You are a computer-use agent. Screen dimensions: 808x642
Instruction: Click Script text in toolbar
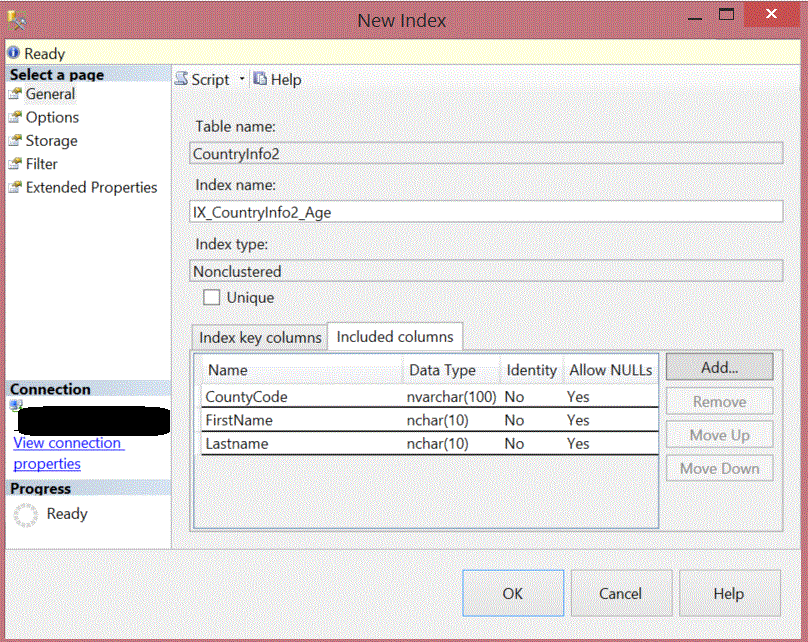tap(210, 79)
